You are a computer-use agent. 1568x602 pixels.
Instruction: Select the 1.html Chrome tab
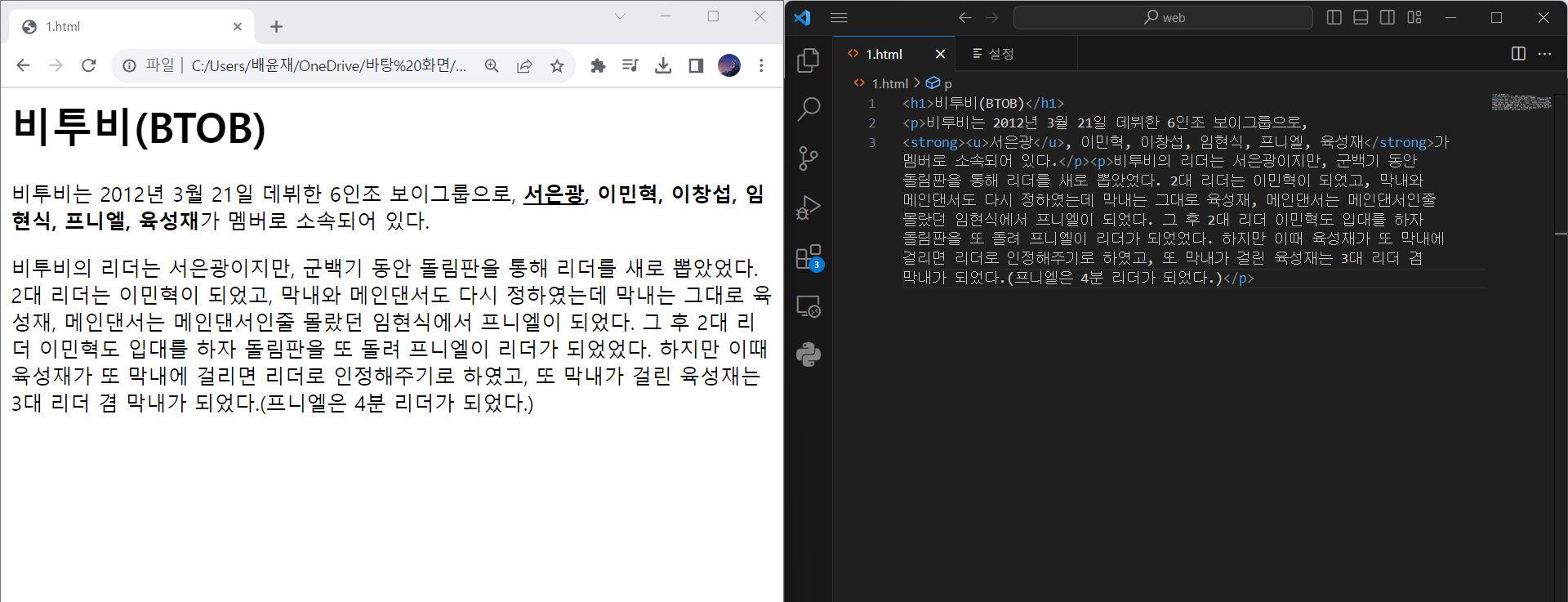(131, 27)
